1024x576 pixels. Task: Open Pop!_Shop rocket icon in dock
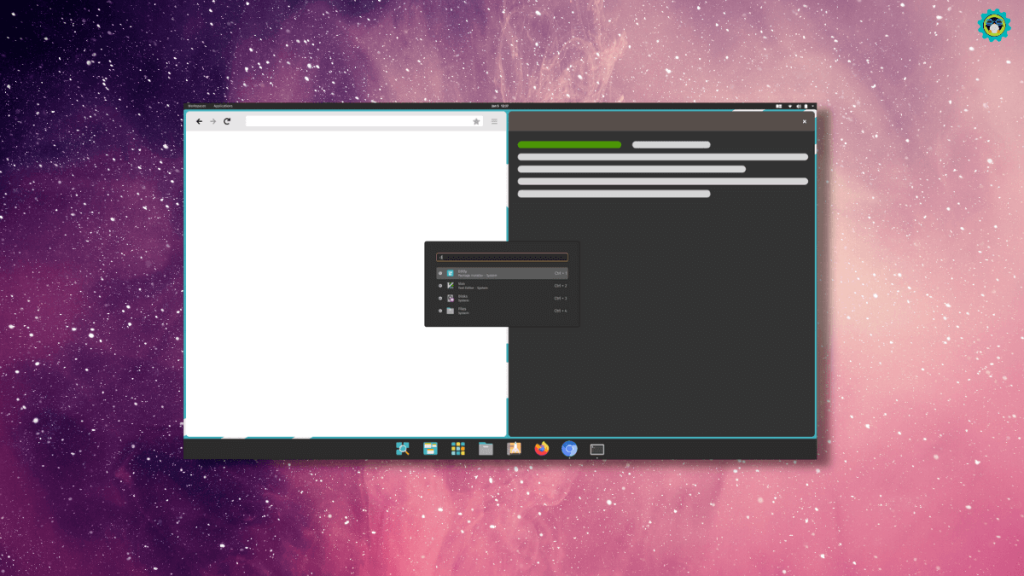[x=514, y=449]
